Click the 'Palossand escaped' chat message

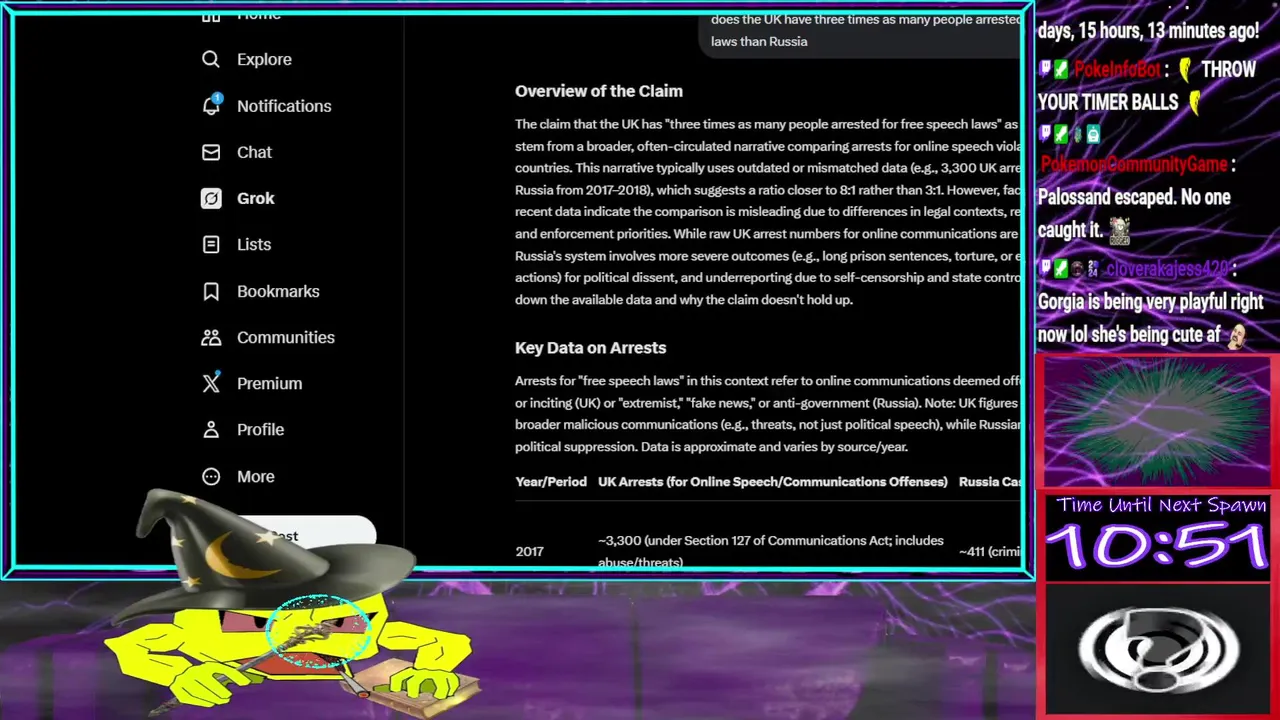point(1134,213)
